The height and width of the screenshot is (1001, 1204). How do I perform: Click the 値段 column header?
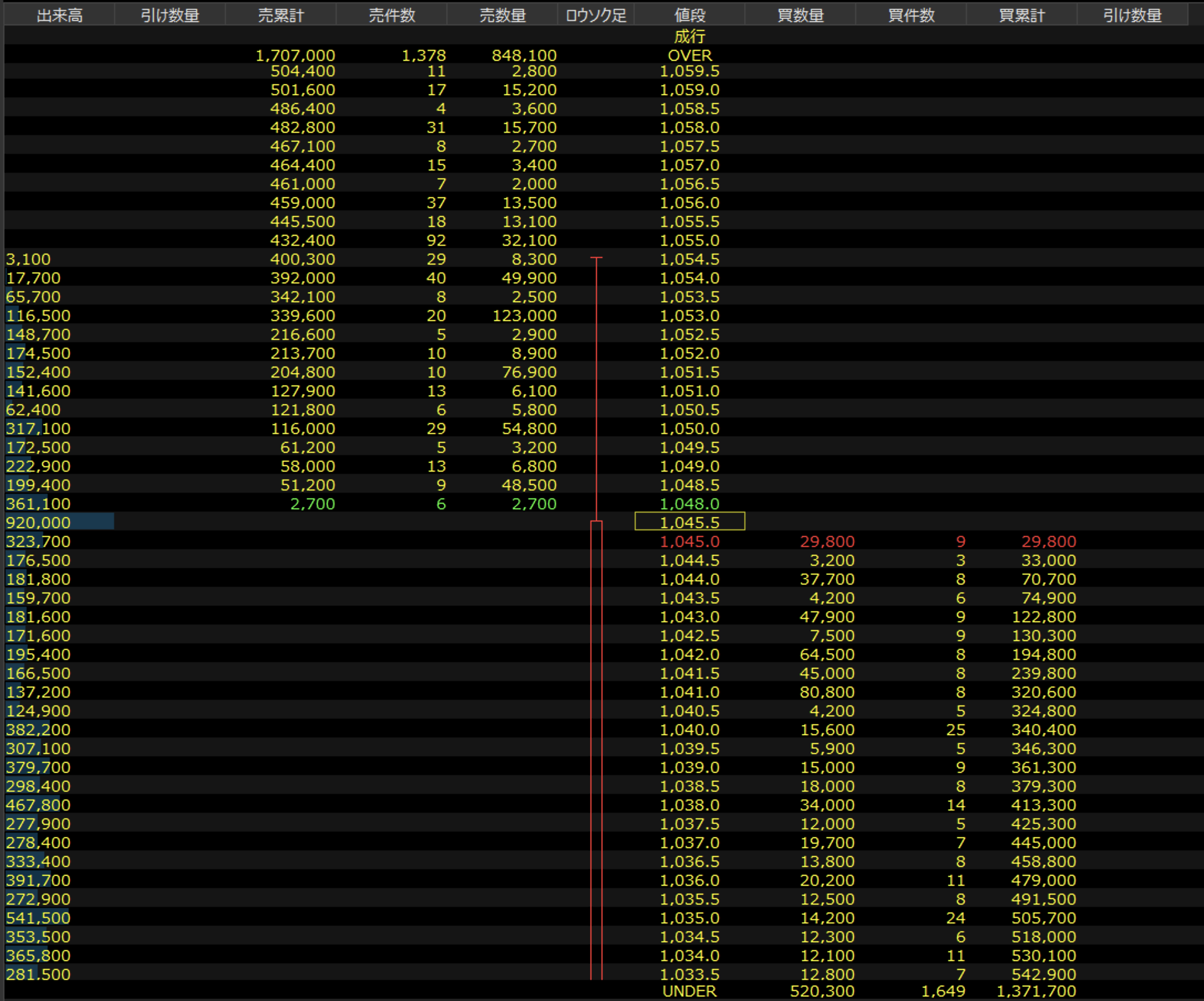(x=689, y=16)
